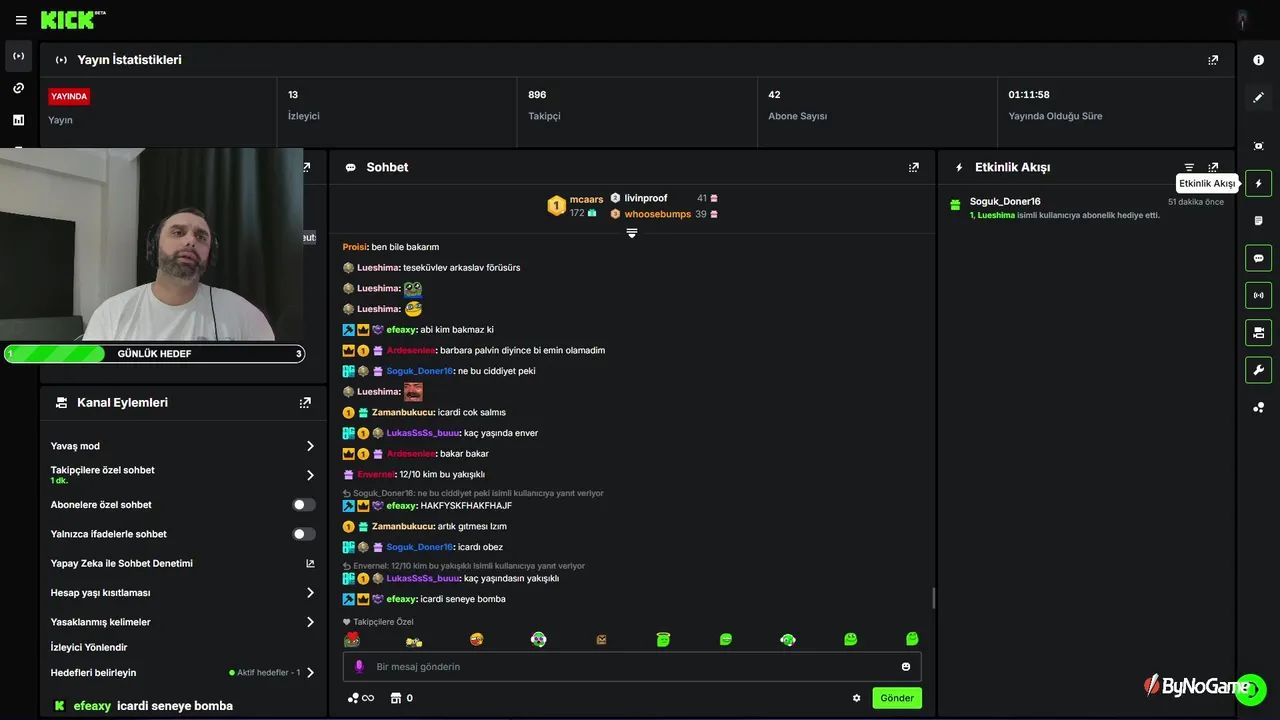The height and width of the screenshot is (720, 1280).
Task: Open the analytics chart icon in left sidebar
Action: (18, 120)
